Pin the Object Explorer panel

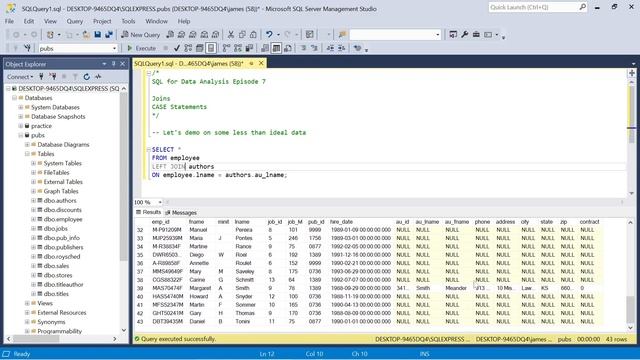pyautogui.click(x=113, y=64)
